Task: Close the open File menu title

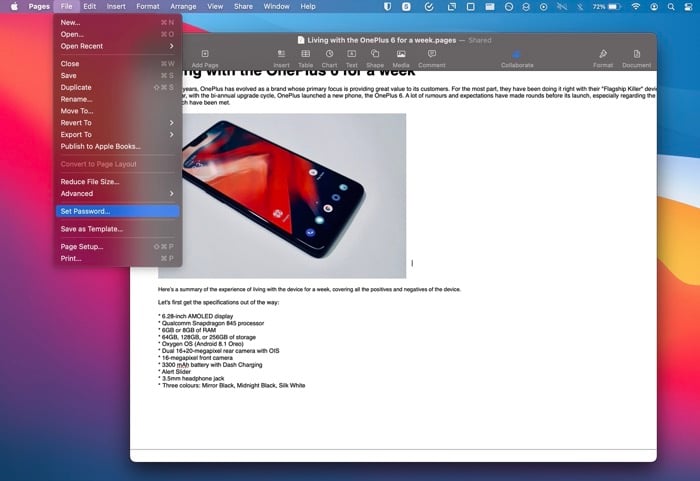Action: (67, 6)
